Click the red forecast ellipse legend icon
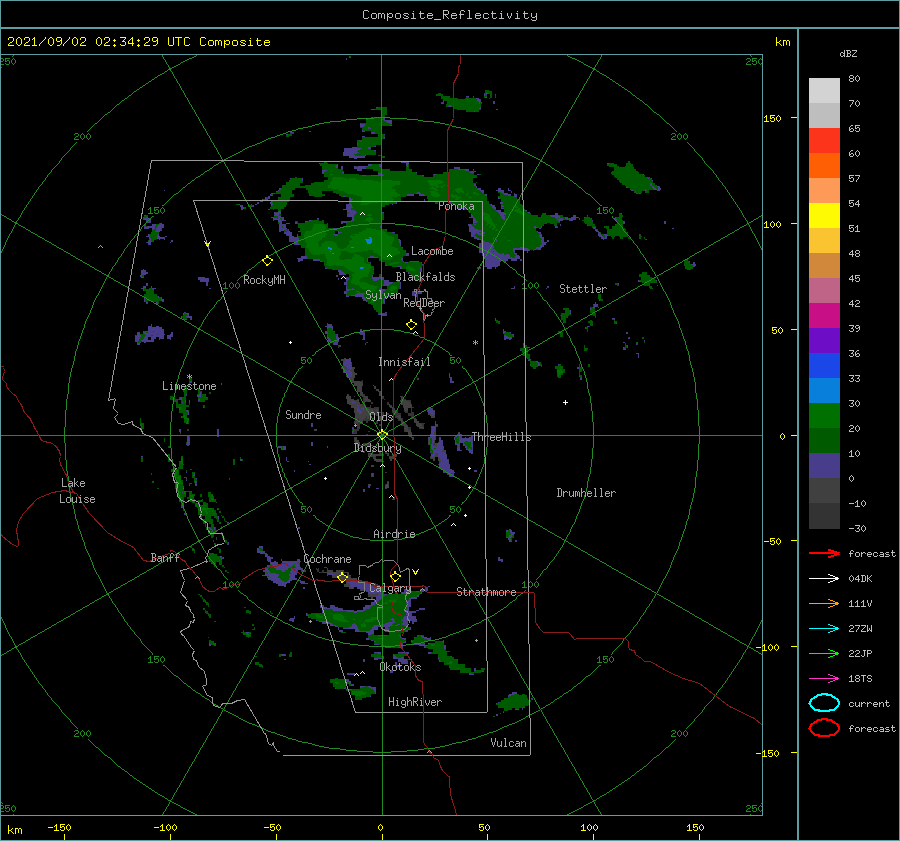The image size is (900, 841). (824, 728)
